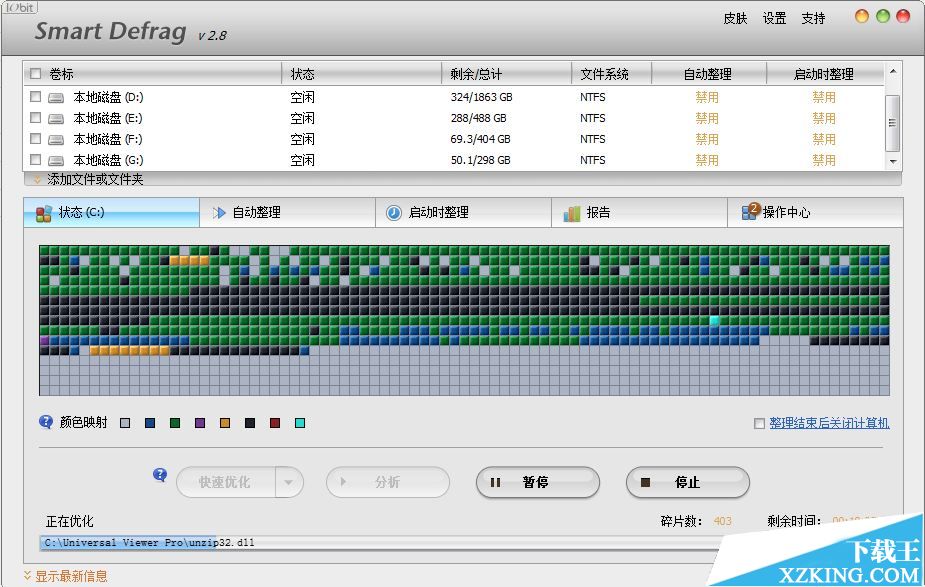Tick the select-all checkbox beside 卷标
The image size is (925, 587).
pyautogui.click(x=35, y=74)
